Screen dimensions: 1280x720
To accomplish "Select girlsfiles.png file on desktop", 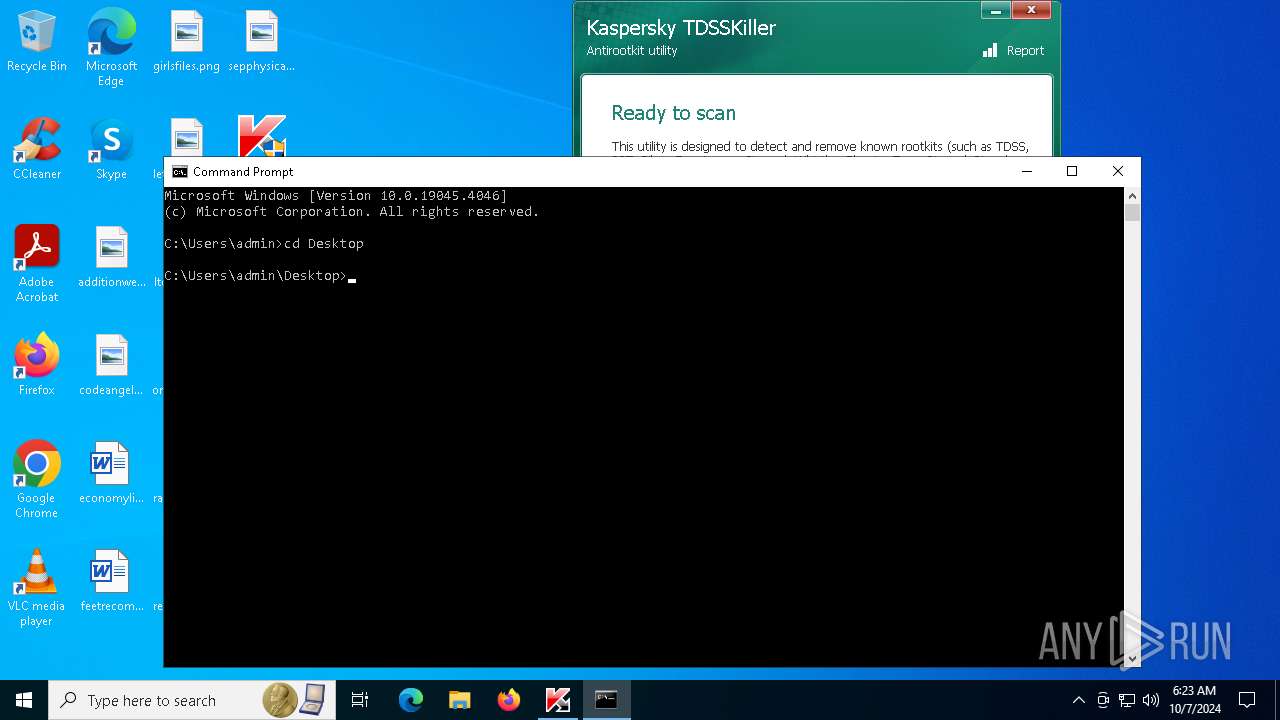I will 186,41.
